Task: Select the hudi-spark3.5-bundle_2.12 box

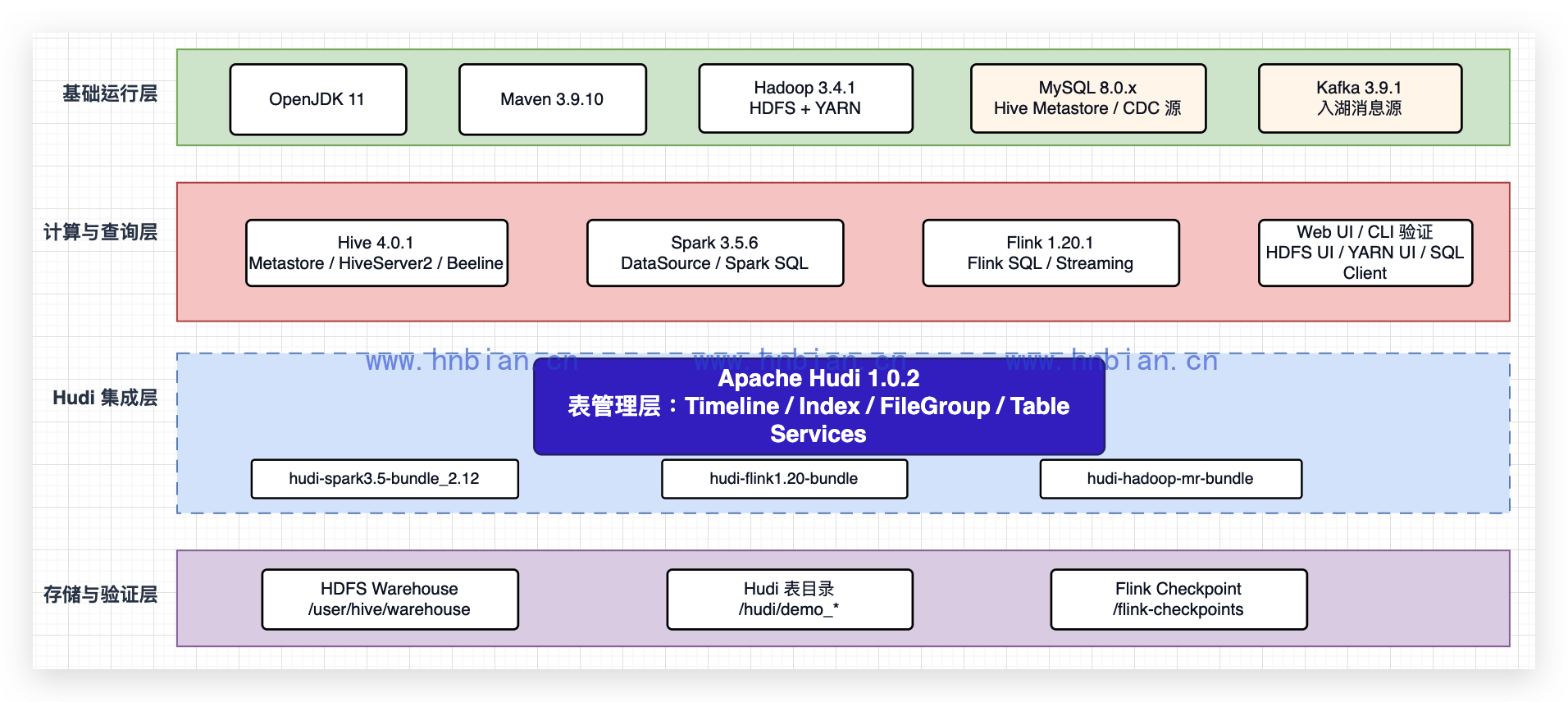Action: 385,479
